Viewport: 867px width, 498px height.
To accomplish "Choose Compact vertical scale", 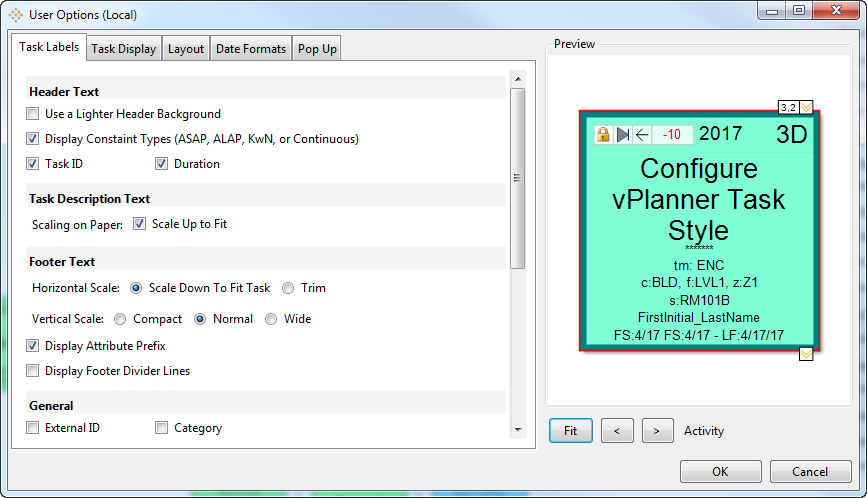I will 120,319.
